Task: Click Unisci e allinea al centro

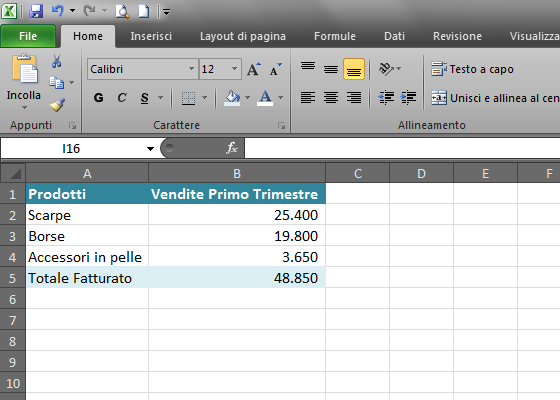Action: click(495, 98)
